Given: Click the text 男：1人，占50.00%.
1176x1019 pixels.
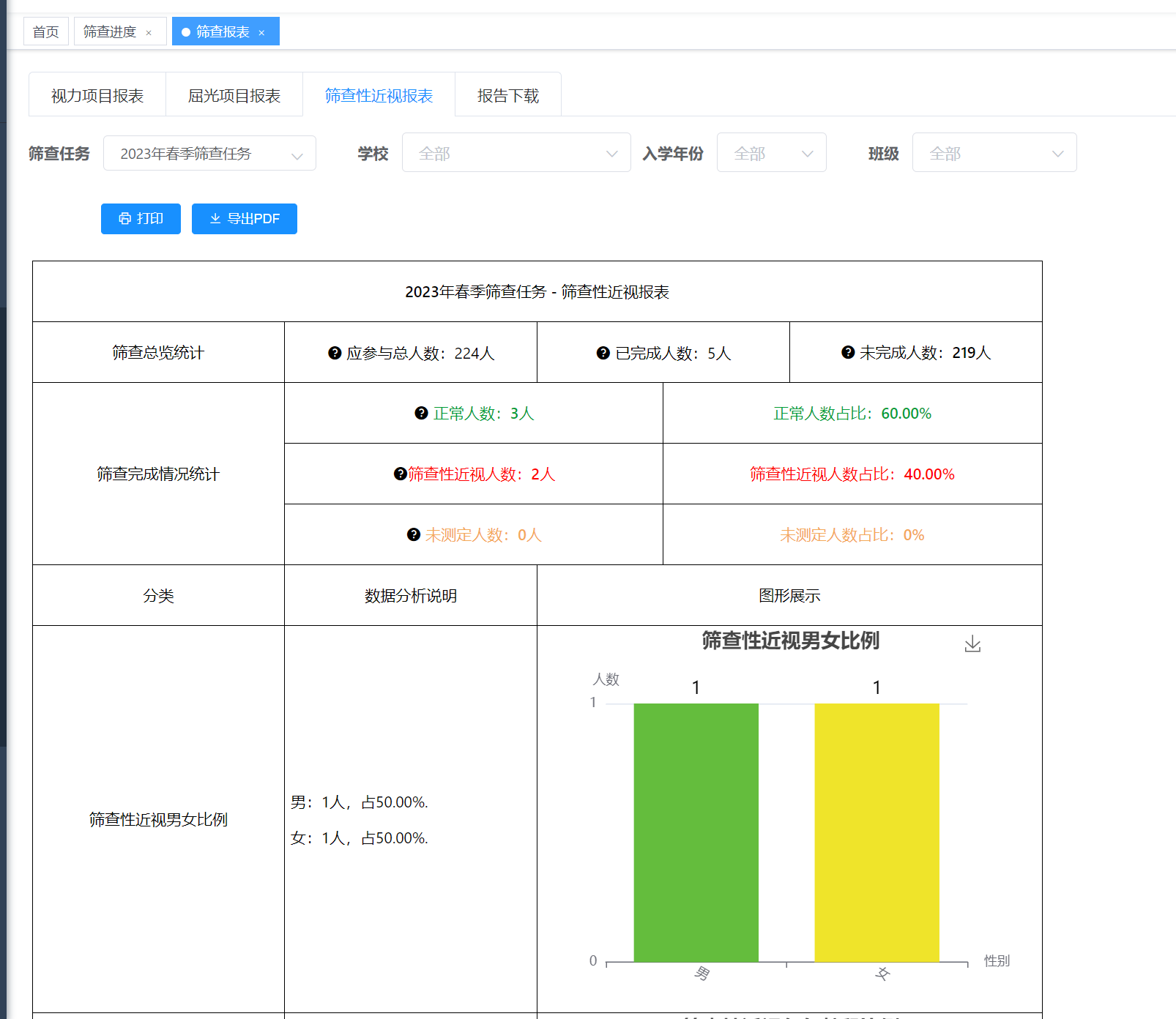Looking at the screenshot, I should point(360,802).
